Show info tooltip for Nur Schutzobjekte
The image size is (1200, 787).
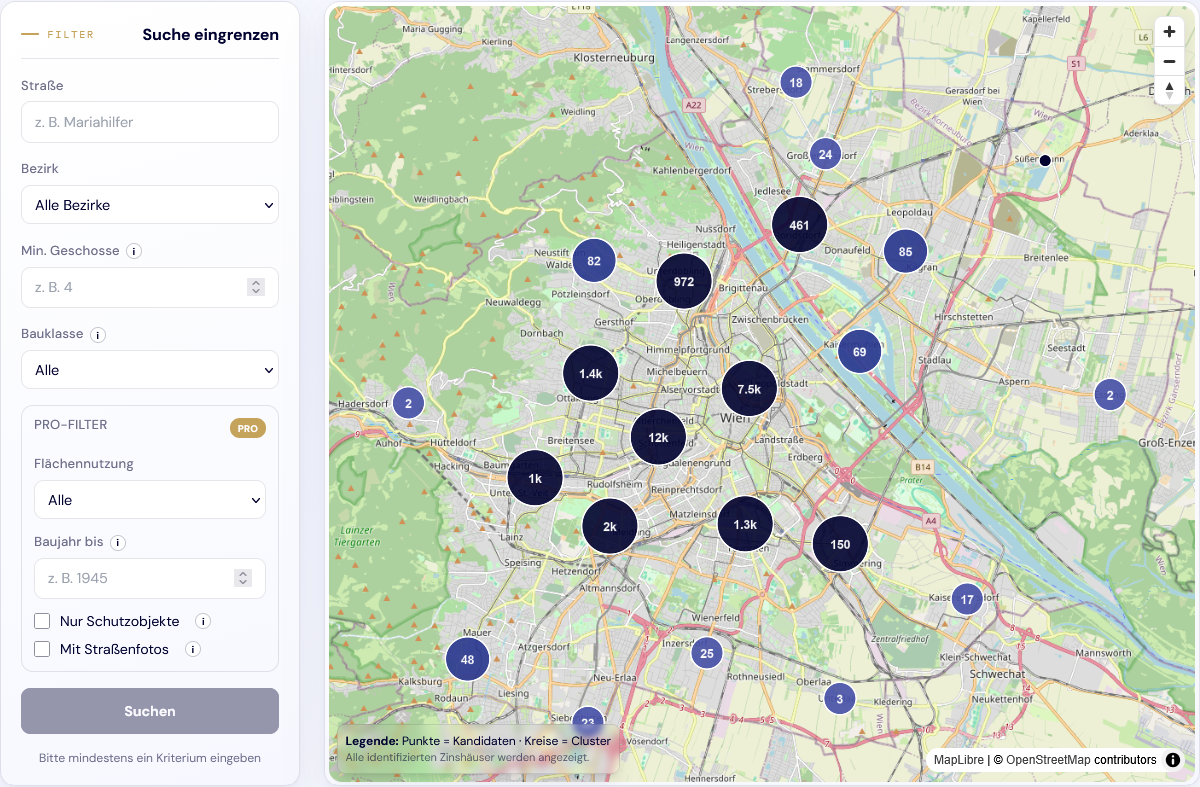[203, 621]
